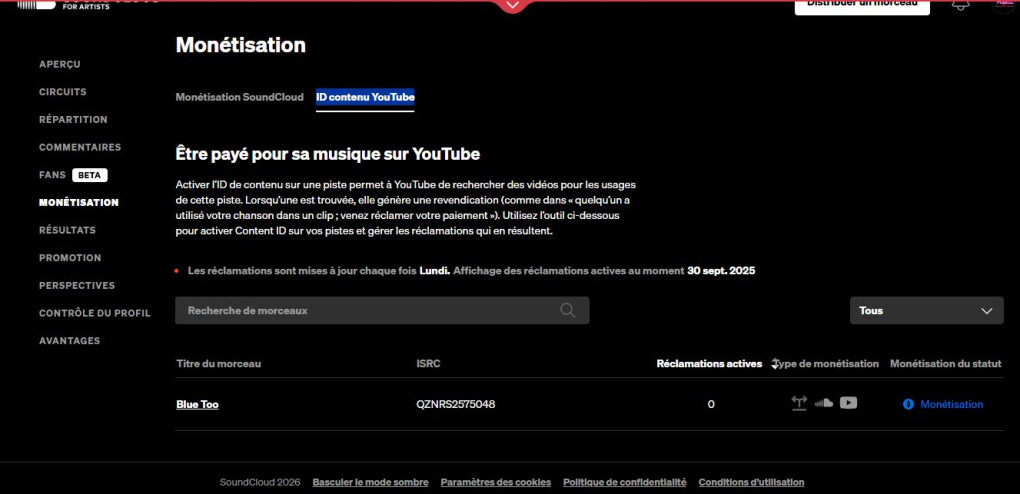Open Conditions d'utilisation link

click(x=751, y=482)
